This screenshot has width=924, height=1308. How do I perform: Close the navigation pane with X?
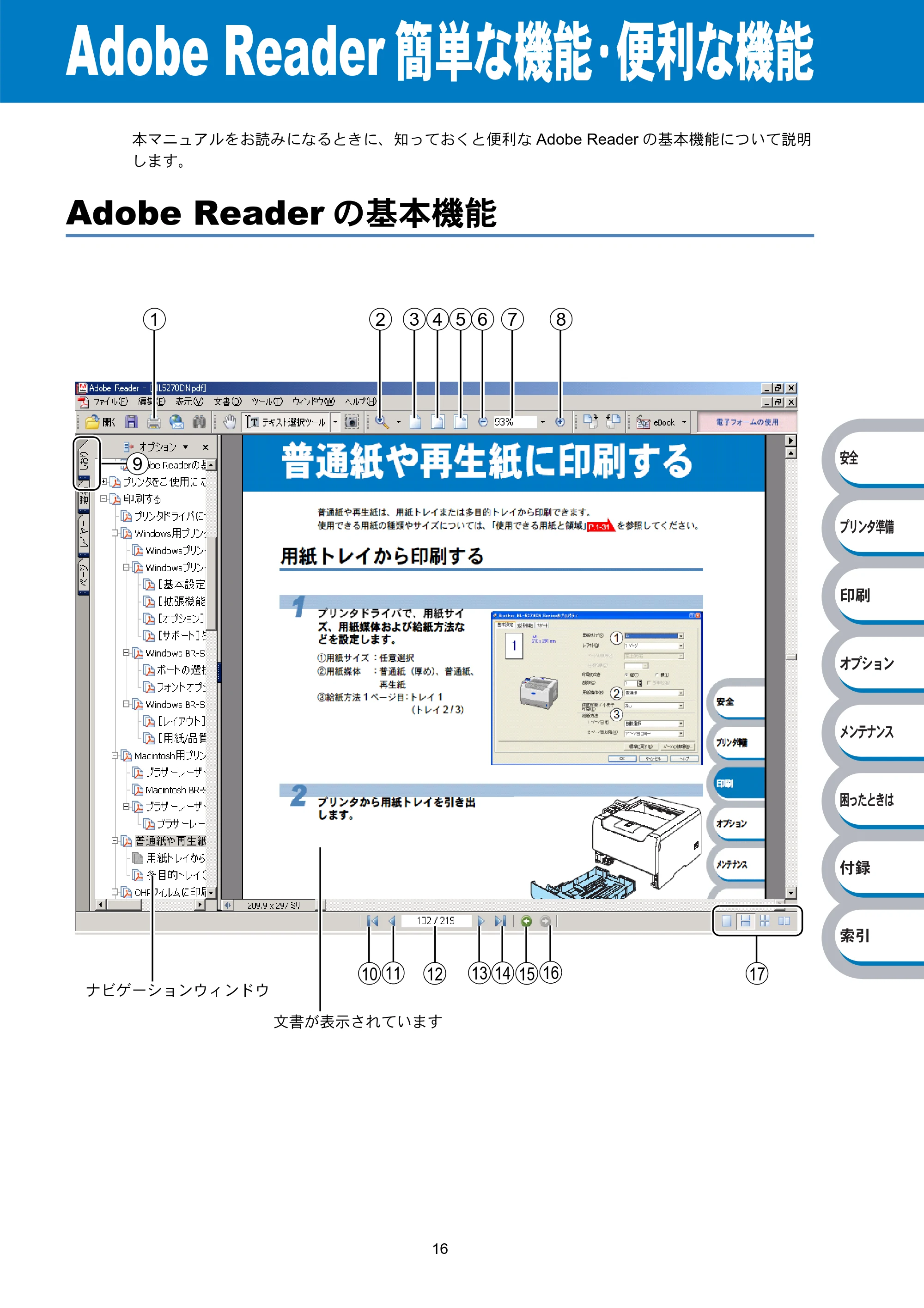coord(205,447)
